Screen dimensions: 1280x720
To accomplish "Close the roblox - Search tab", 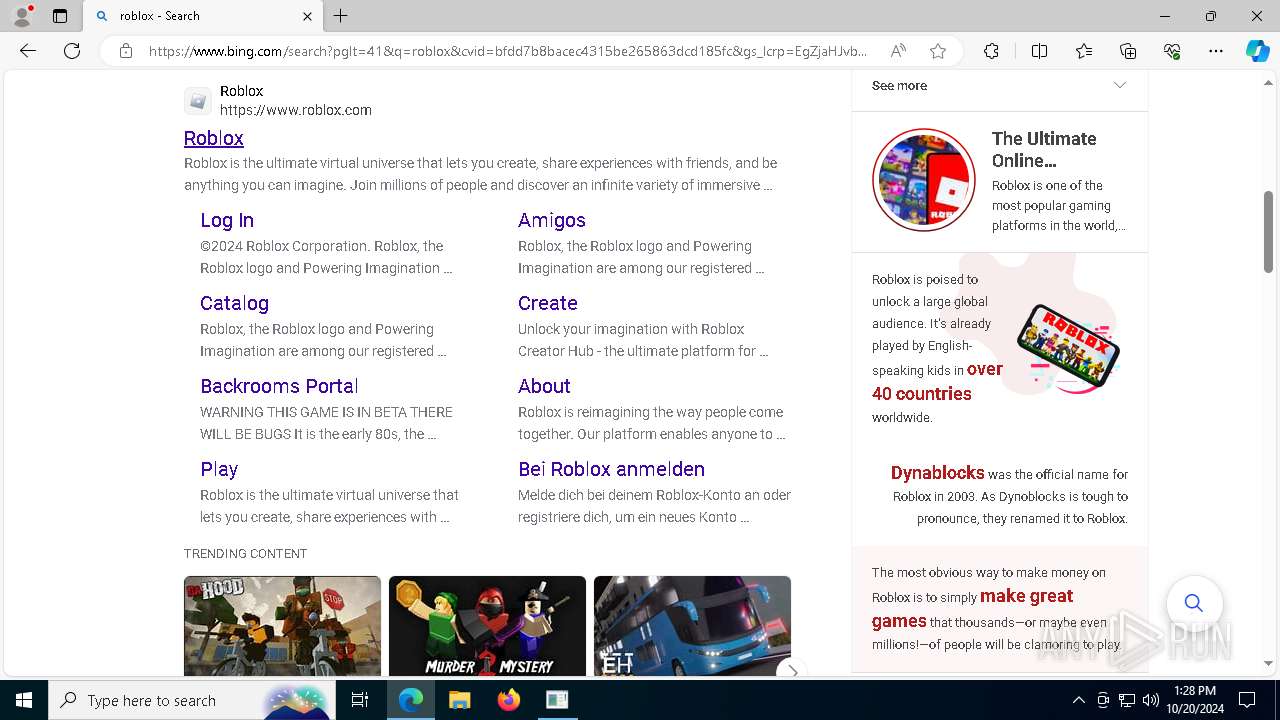I will point(307,16).
